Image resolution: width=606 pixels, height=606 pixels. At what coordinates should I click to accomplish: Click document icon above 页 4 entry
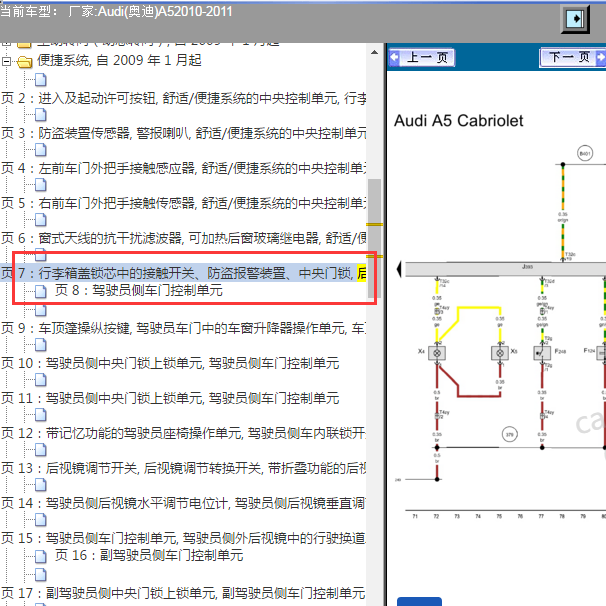(x=41, y=150)
